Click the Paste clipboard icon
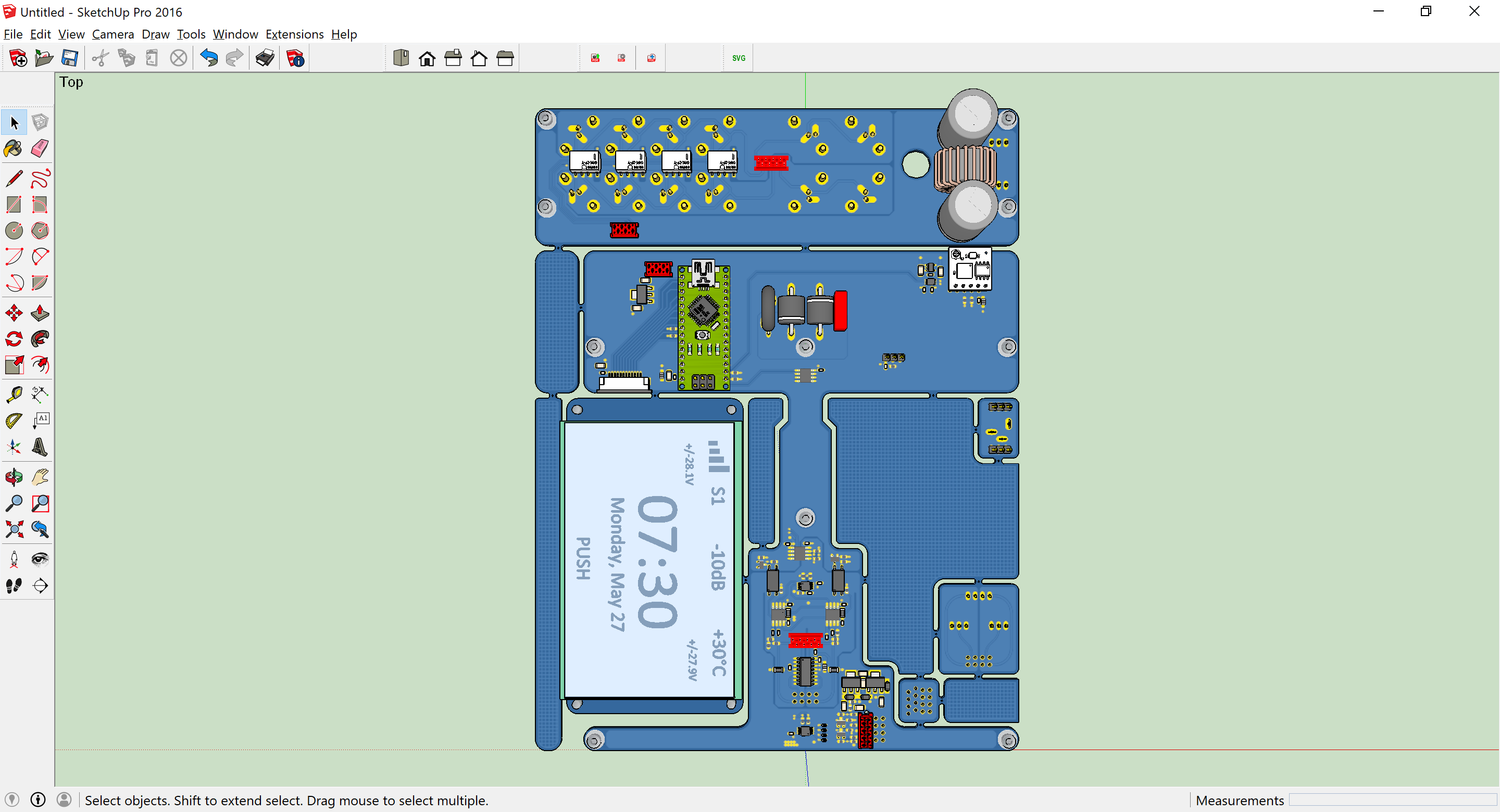Viewport: 1500px width, 812px height. (153, 58)
